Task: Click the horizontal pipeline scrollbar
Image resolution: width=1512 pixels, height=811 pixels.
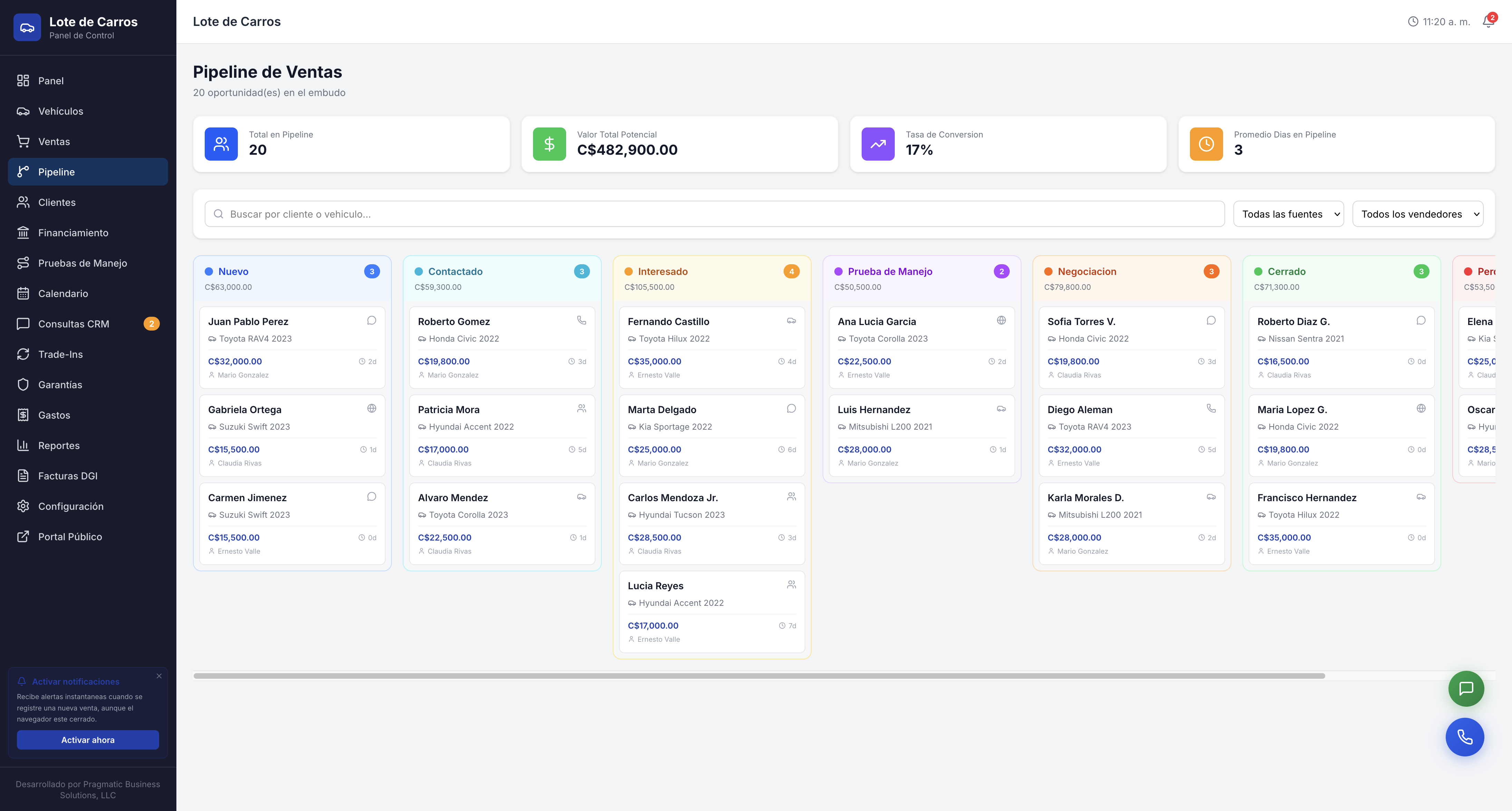Action: 759,676
